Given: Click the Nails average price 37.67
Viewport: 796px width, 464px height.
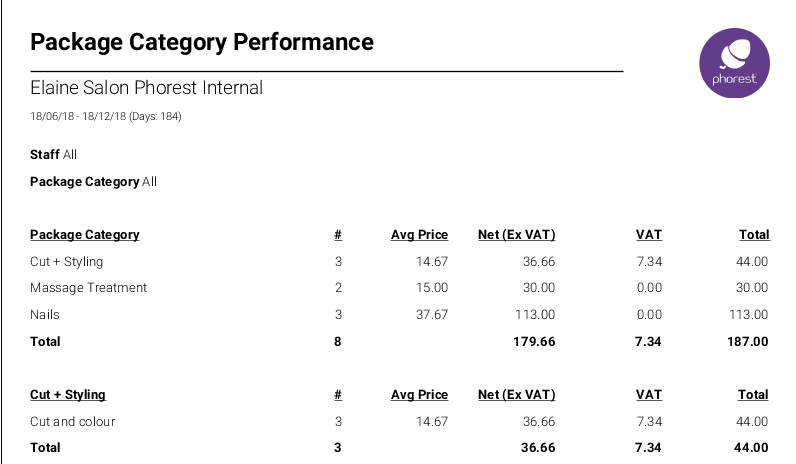Looking at the screenshot, I should tap(431, 314).
